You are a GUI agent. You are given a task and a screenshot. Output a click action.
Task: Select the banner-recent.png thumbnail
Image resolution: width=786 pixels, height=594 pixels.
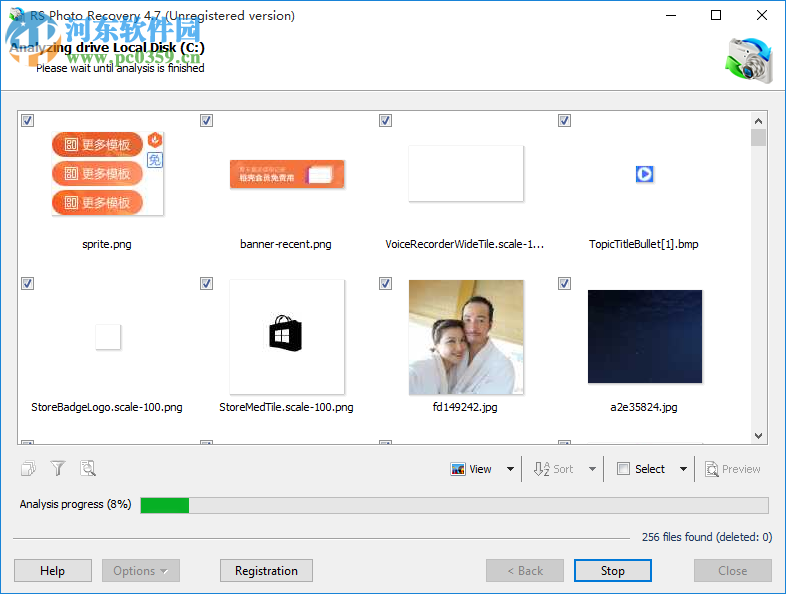[287, 174]
